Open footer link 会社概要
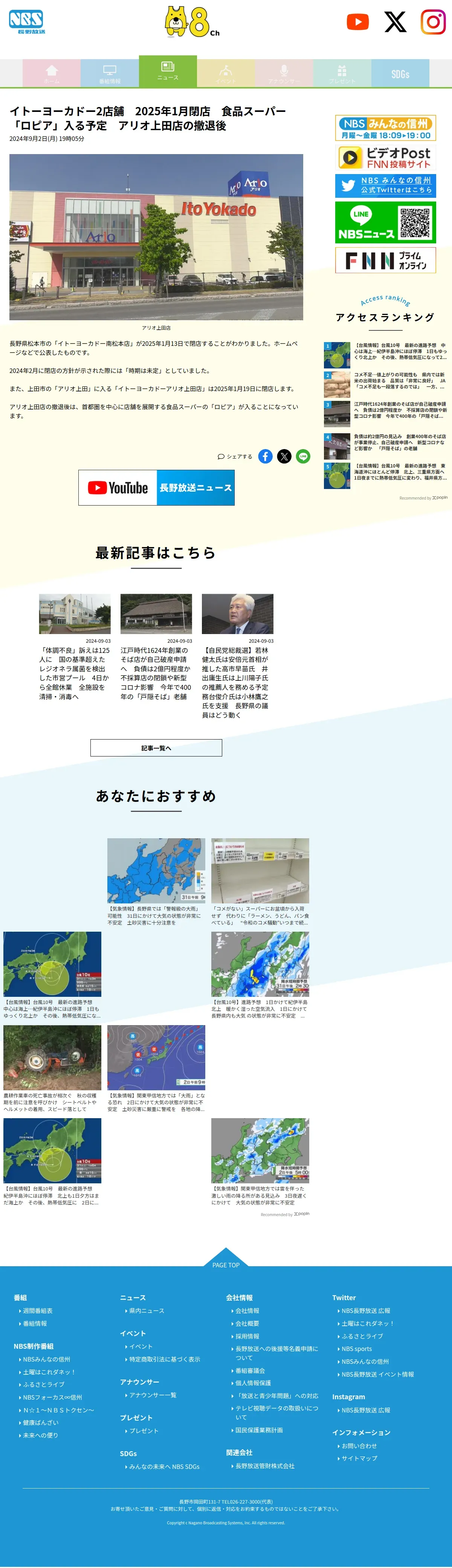 tap(247, 1323)
